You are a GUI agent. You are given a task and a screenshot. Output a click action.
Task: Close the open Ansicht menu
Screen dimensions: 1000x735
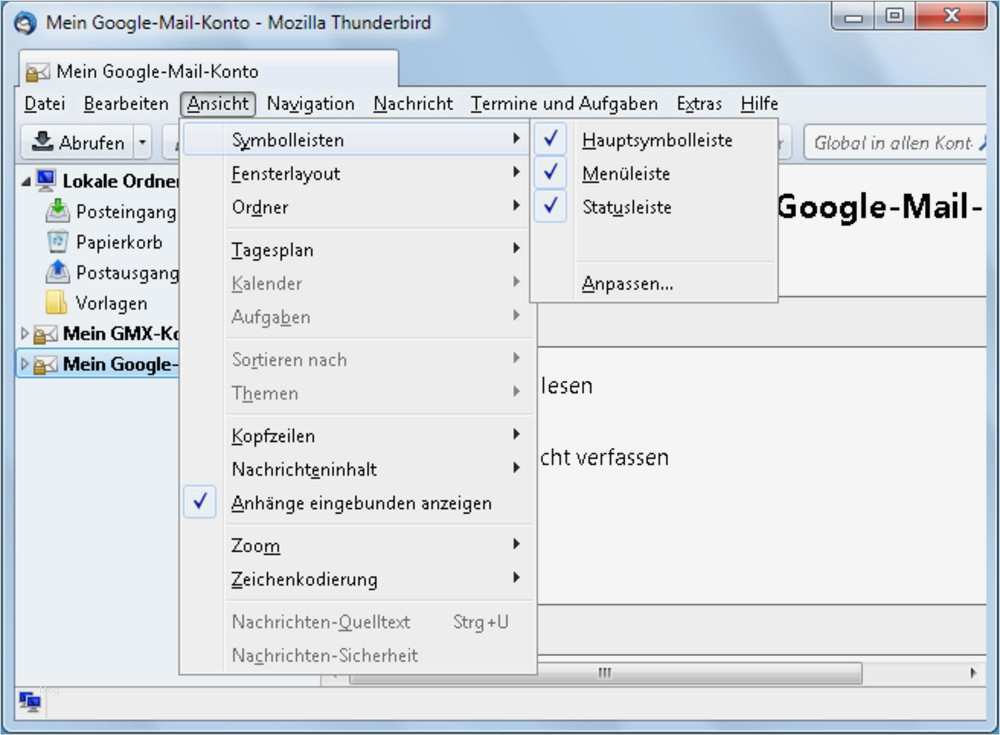click(218, 103)
